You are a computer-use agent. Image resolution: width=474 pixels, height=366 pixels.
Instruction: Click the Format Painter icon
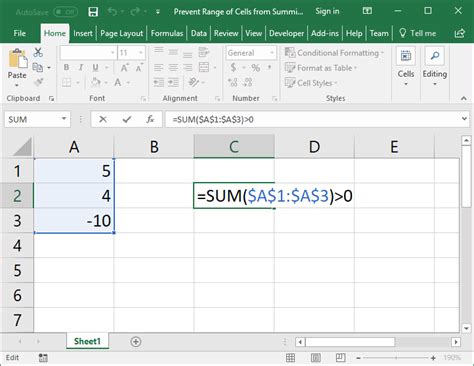[39, 82]
